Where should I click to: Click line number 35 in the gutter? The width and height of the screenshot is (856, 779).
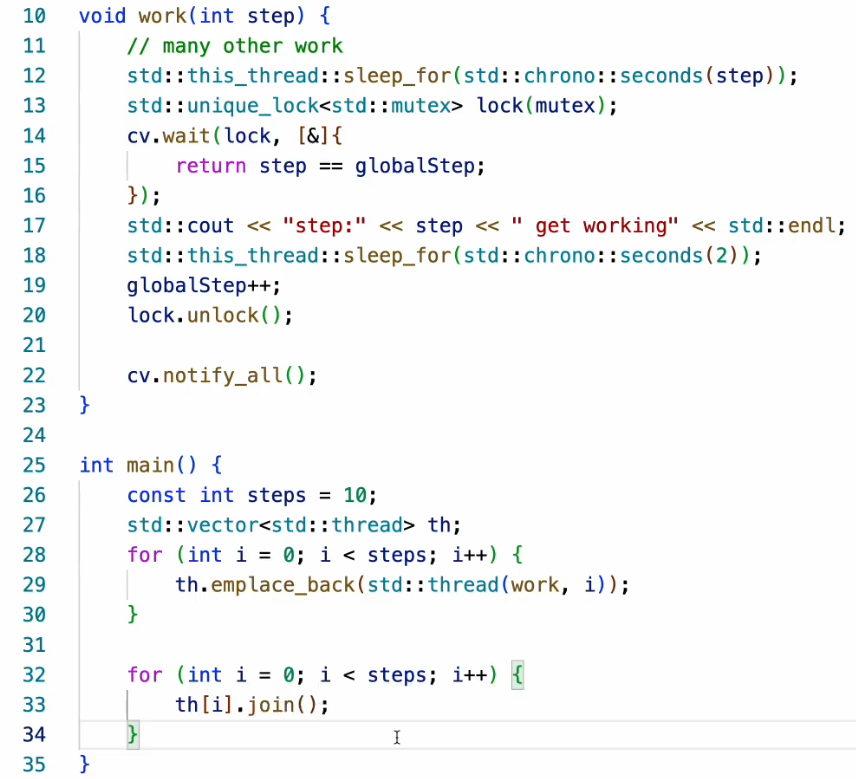coord(34,764)
